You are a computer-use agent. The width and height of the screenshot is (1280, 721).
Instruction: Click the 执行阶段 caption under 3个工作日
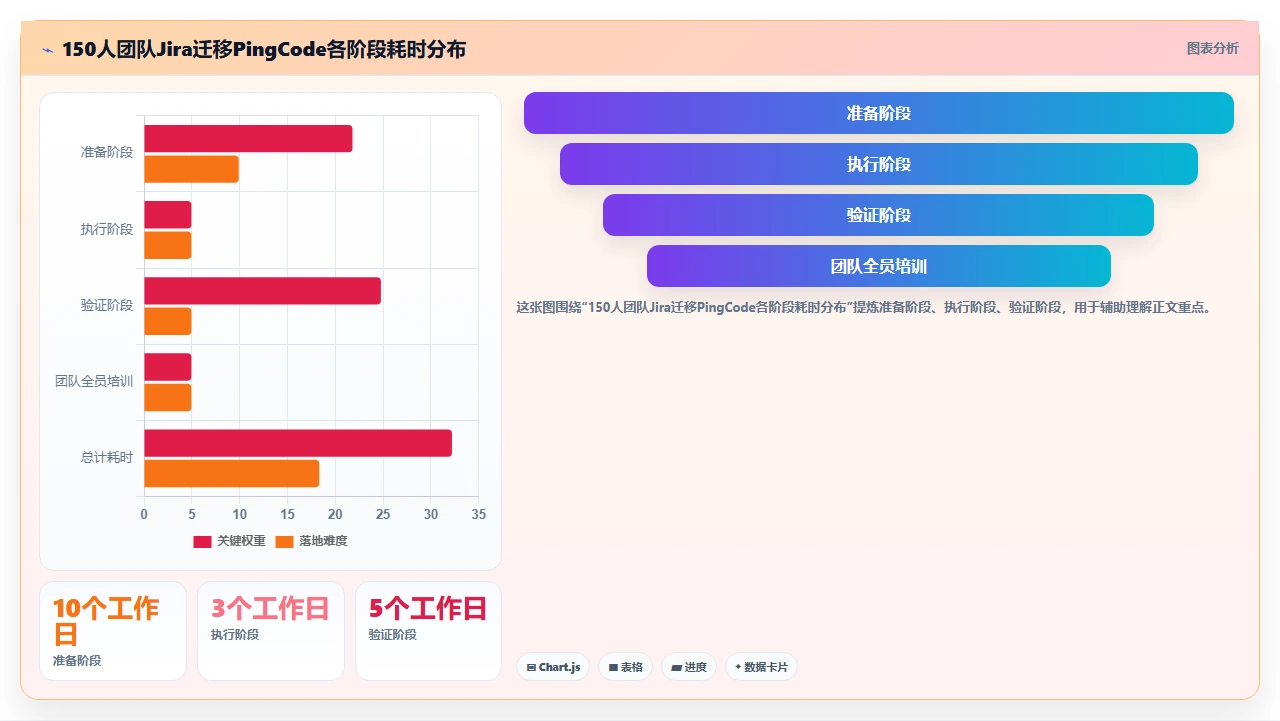point(235,635)
